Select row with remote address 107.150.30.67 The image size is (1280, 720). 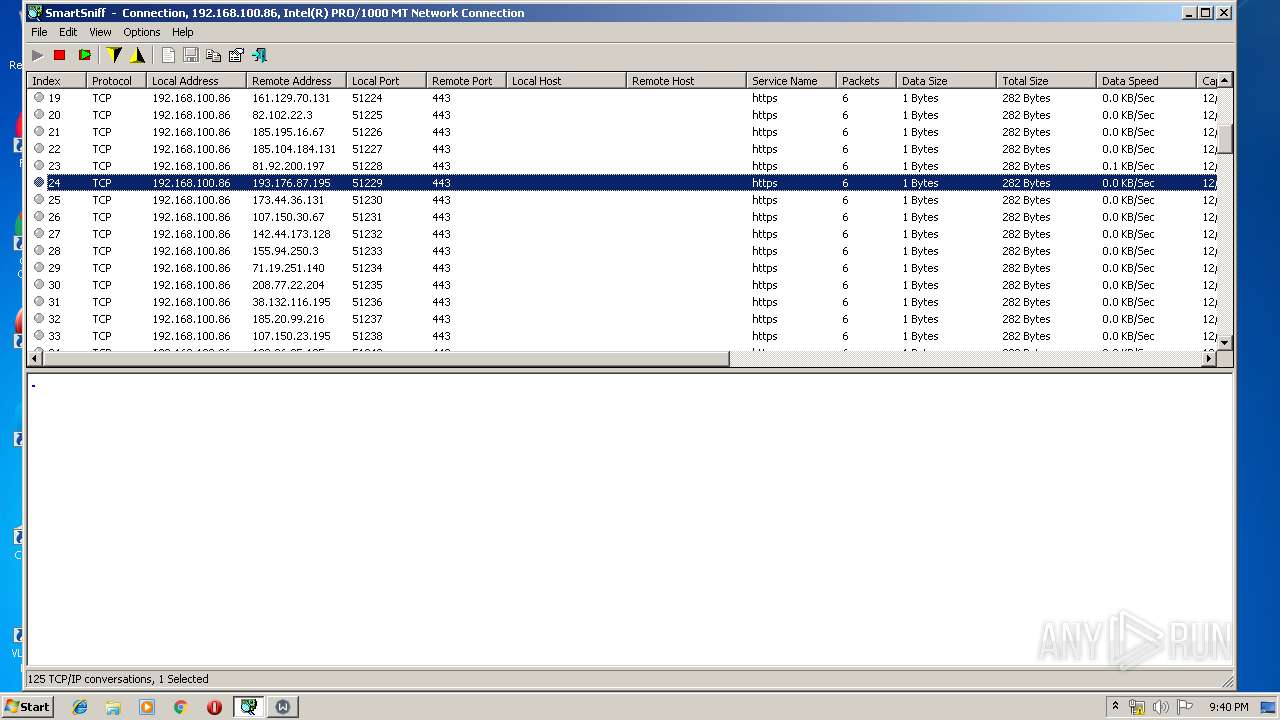(x=623, y=217)
